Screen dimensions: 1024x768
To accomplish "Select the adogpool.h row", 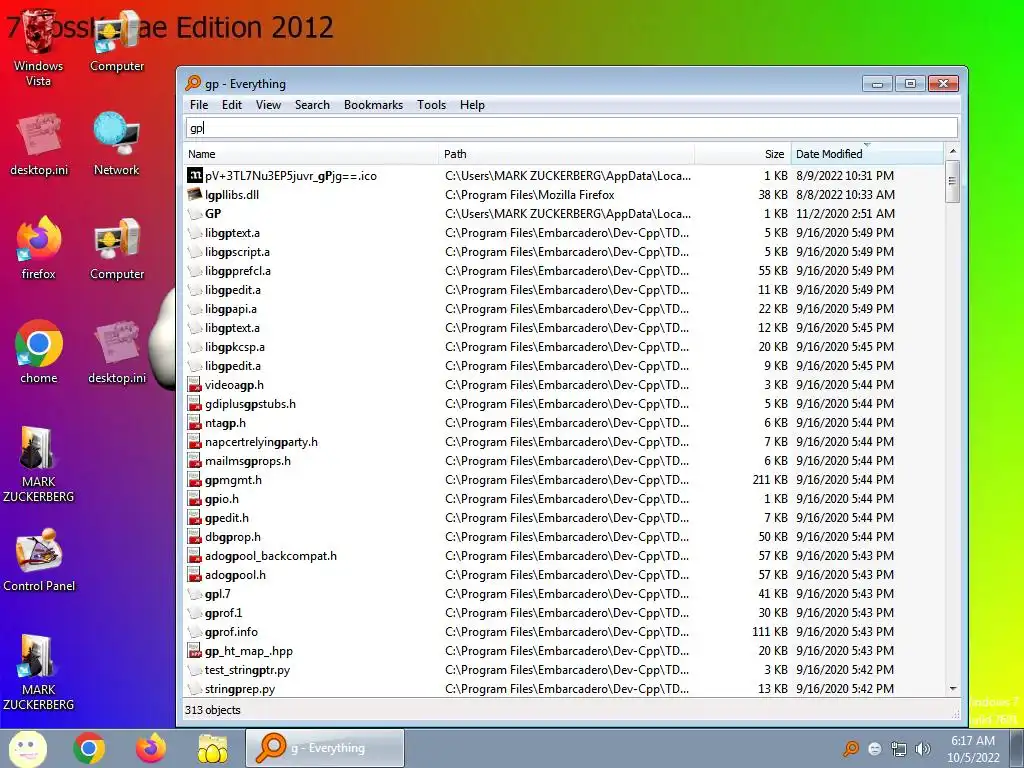I will [x=564, y=575].
